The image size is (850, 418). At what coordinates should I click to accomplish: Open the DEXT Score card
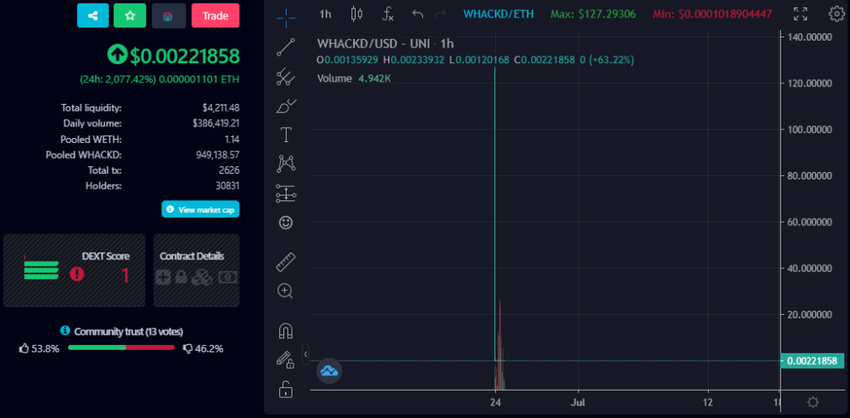[74, 270]
